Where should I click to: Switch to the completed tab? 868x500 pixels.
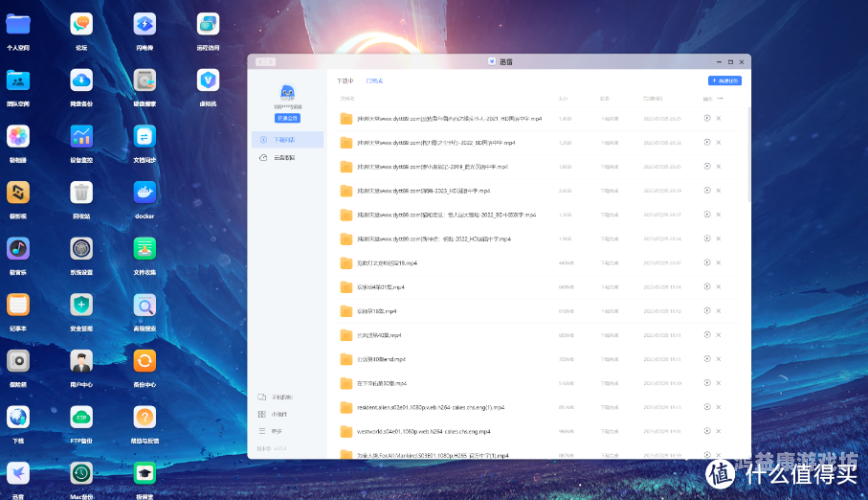374,80
